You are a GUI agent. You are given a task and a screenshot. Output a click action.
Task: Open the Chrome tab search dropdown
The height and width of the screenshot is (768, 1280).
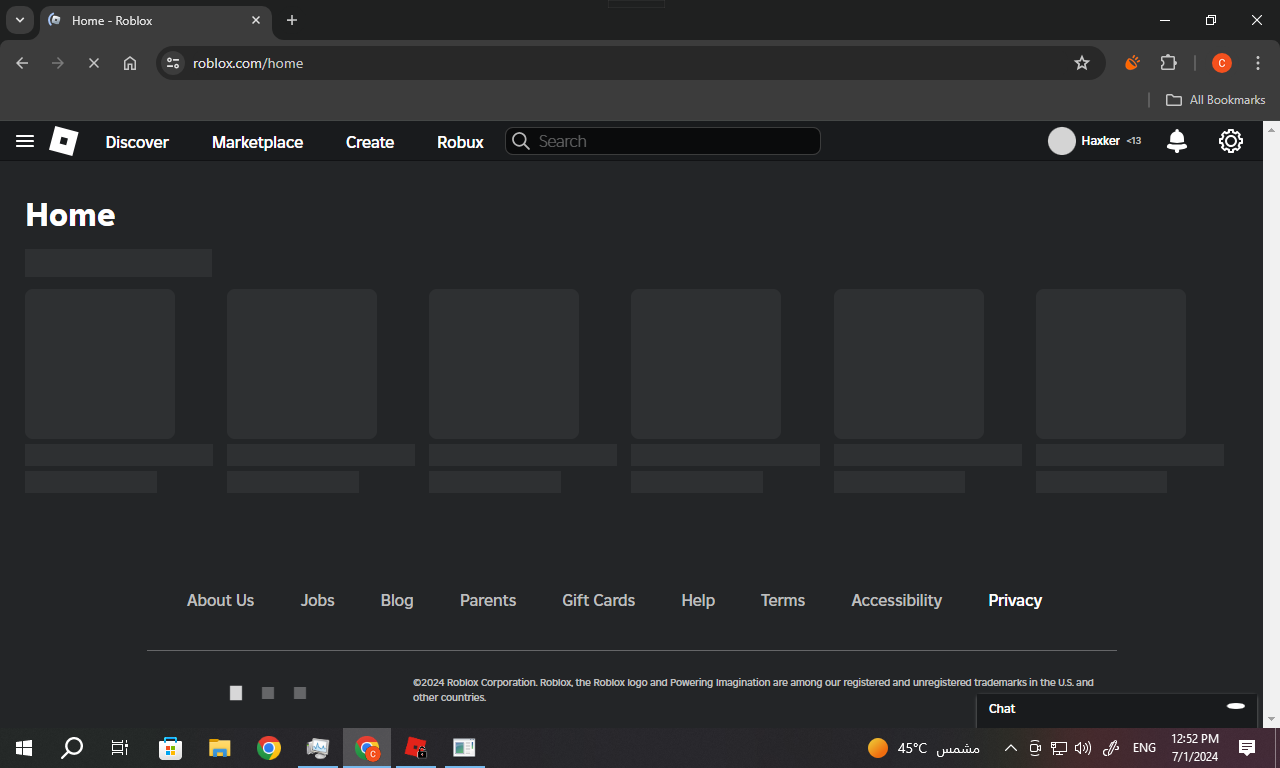coord(19,20)
